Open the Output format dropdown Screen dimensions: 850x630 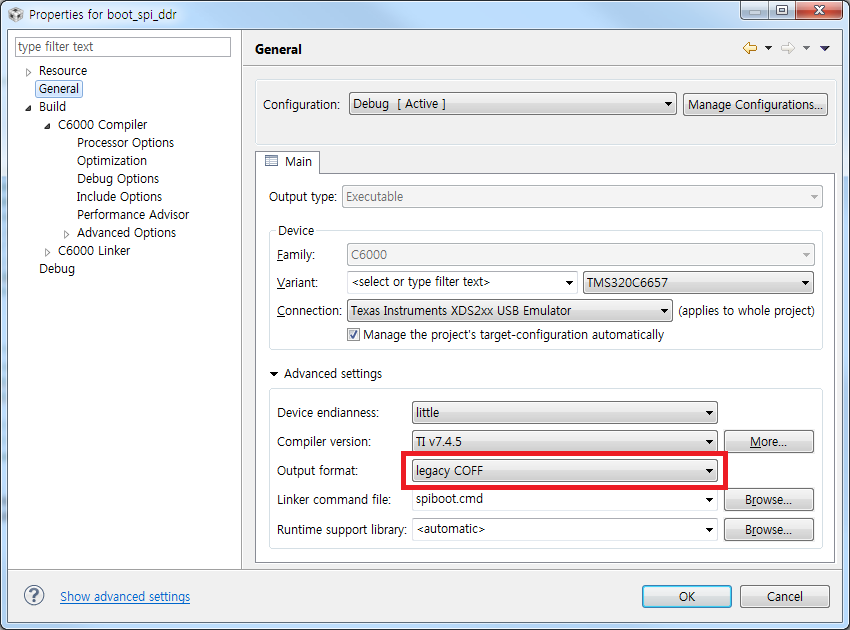click(x=565, y=470)
